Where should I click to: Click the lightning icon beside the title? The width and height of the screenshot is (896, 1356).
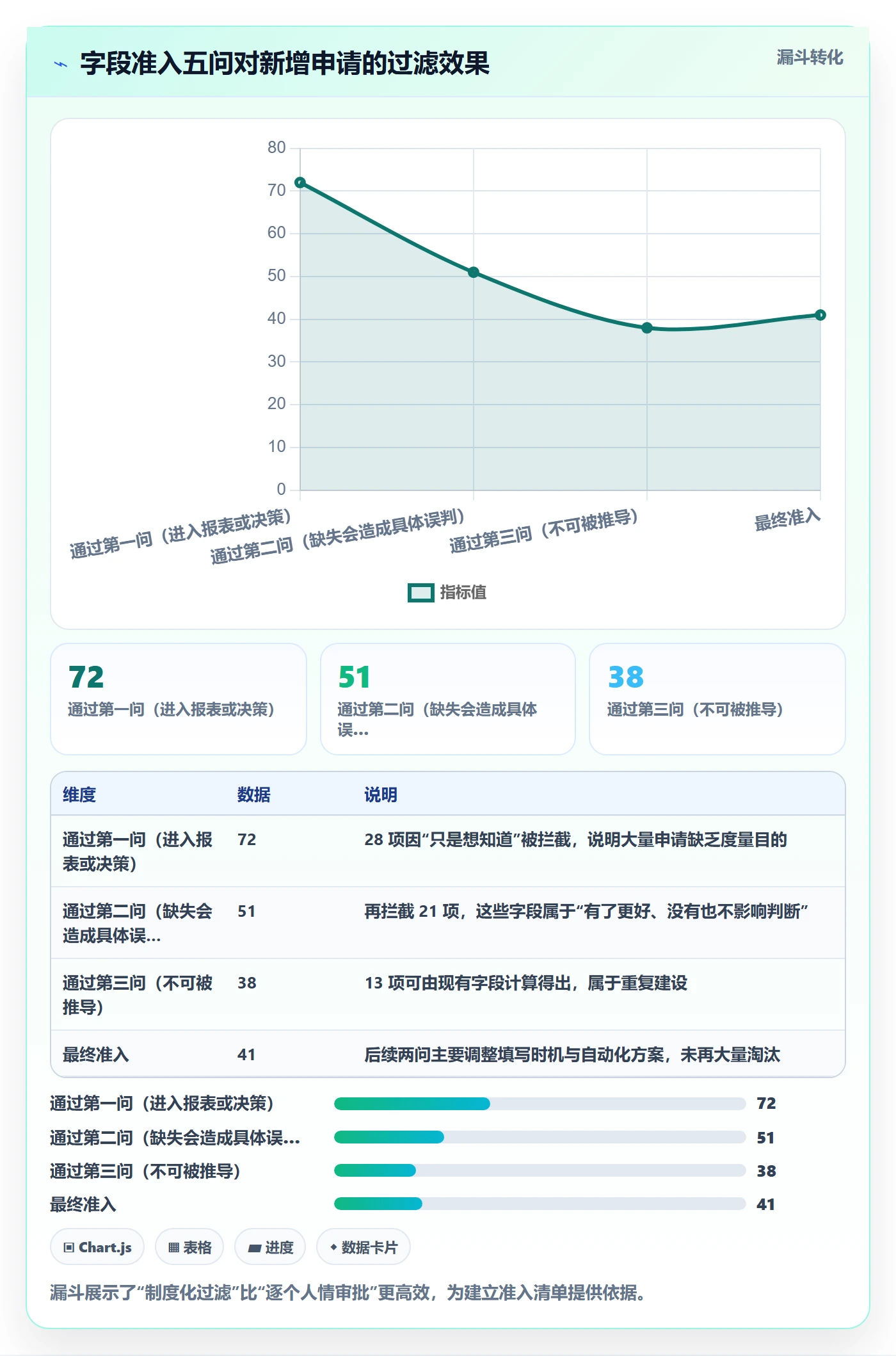(61, 64)
